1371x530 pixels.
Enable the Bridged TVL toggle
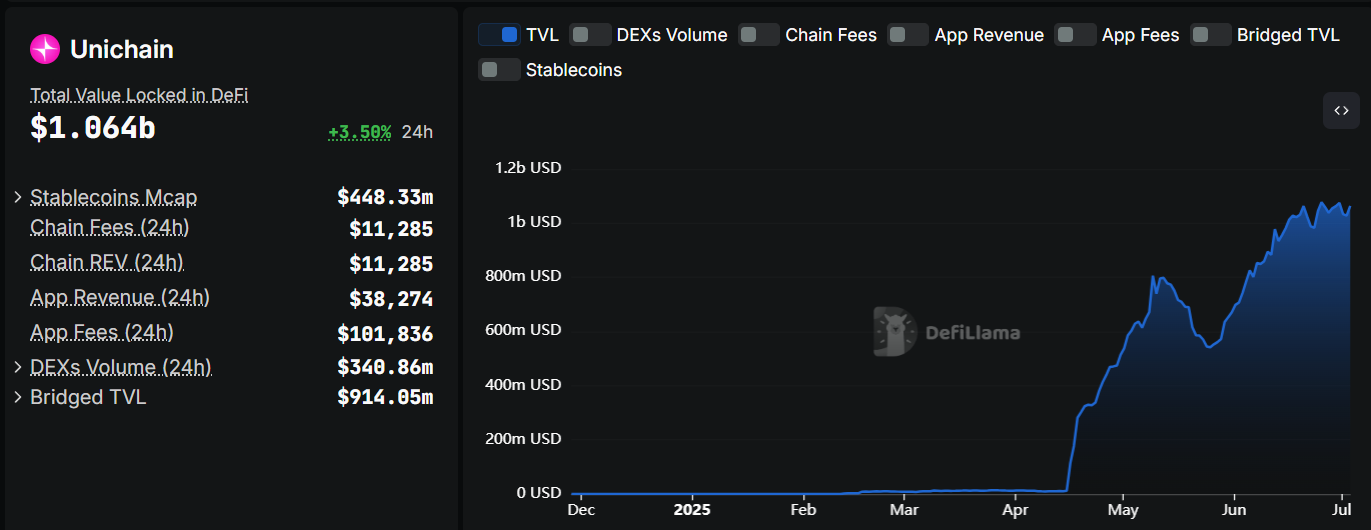(x=1210, y=35)
